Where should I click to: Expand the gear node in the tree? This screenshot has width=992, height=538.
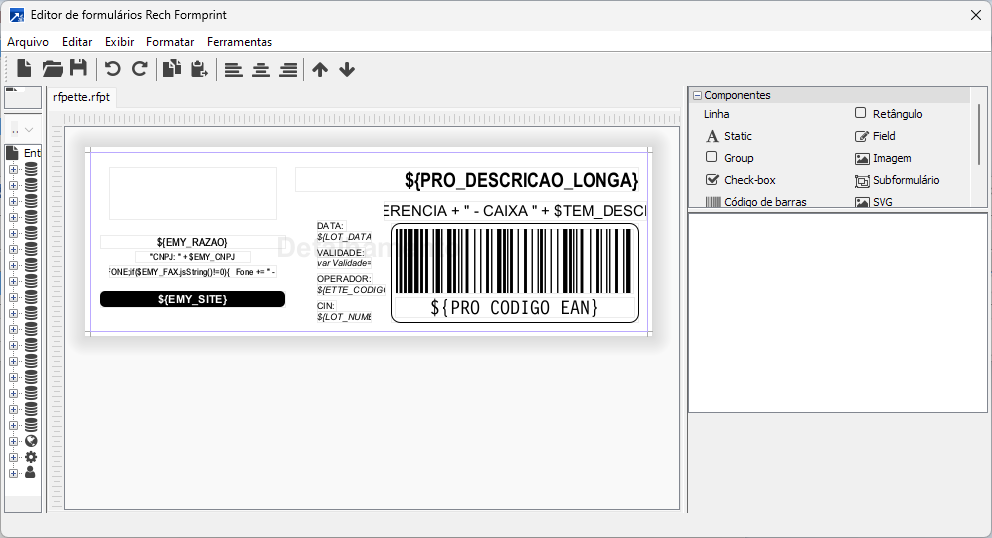(14, 457)
